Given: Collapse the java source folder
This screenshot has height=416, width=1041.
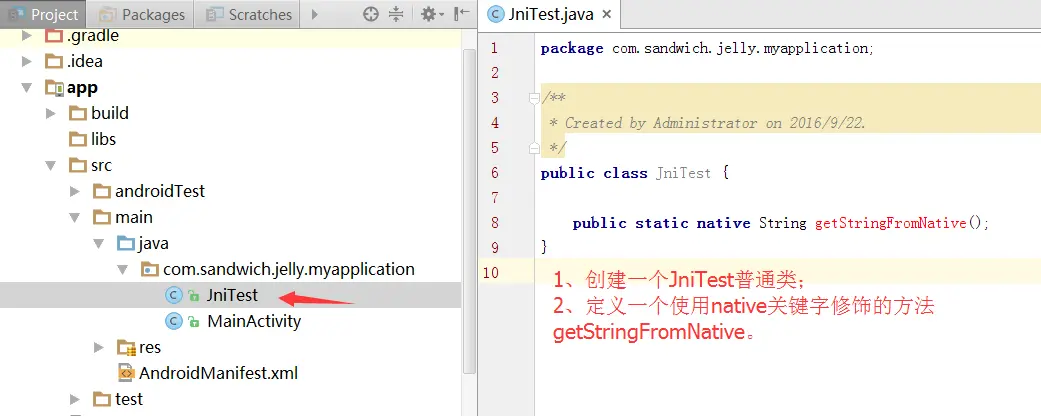Looking at the screenshot, I should click(x=99, y=243).
